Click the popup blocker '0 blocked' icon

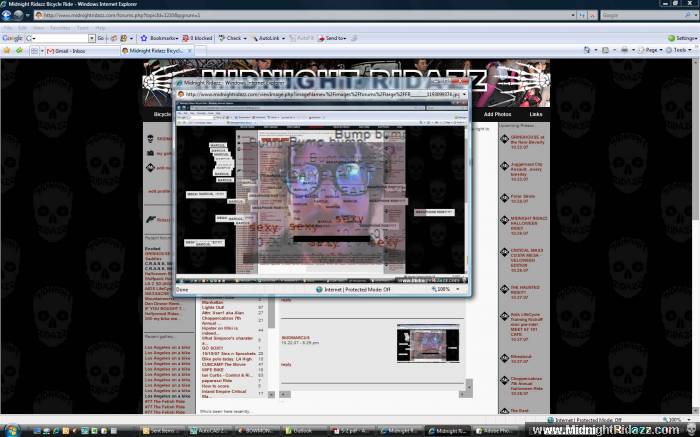(x=197, y=38)
